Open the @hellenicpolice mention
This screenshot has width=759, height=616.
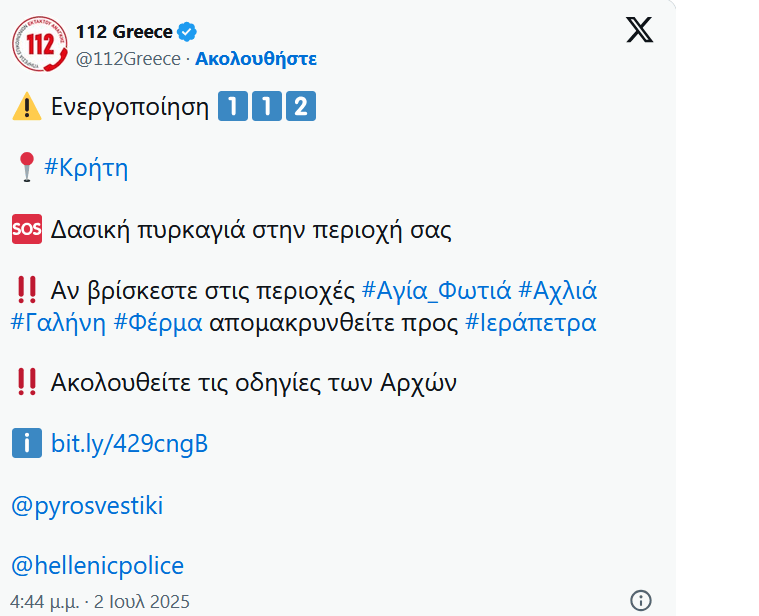point(98,566)
